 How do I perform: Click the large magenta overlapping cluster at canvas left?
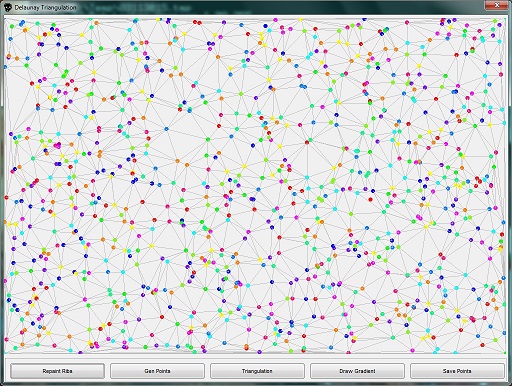pos(57,145)
